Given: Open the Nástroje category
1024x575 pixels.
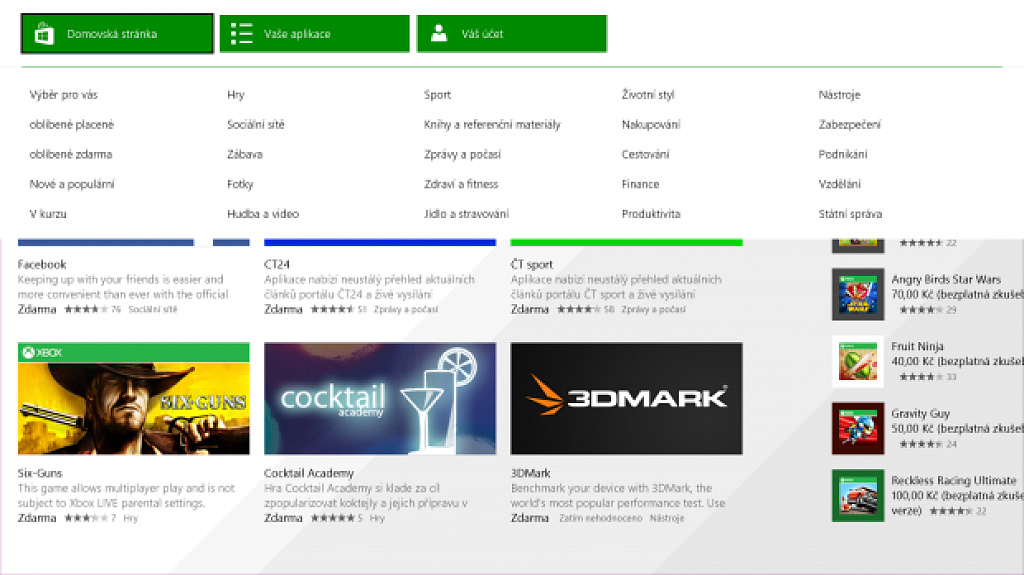Looking at the screenshot, I should click(840, 95).
